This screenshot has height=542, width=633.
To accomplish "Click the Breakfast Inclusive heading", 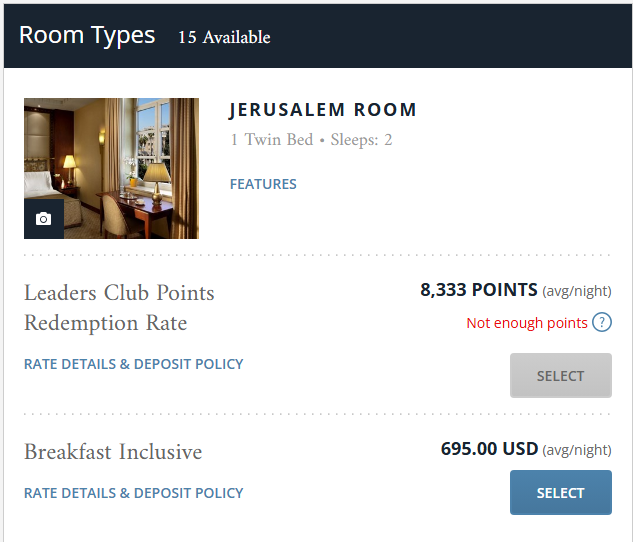I will click(113, 452).
